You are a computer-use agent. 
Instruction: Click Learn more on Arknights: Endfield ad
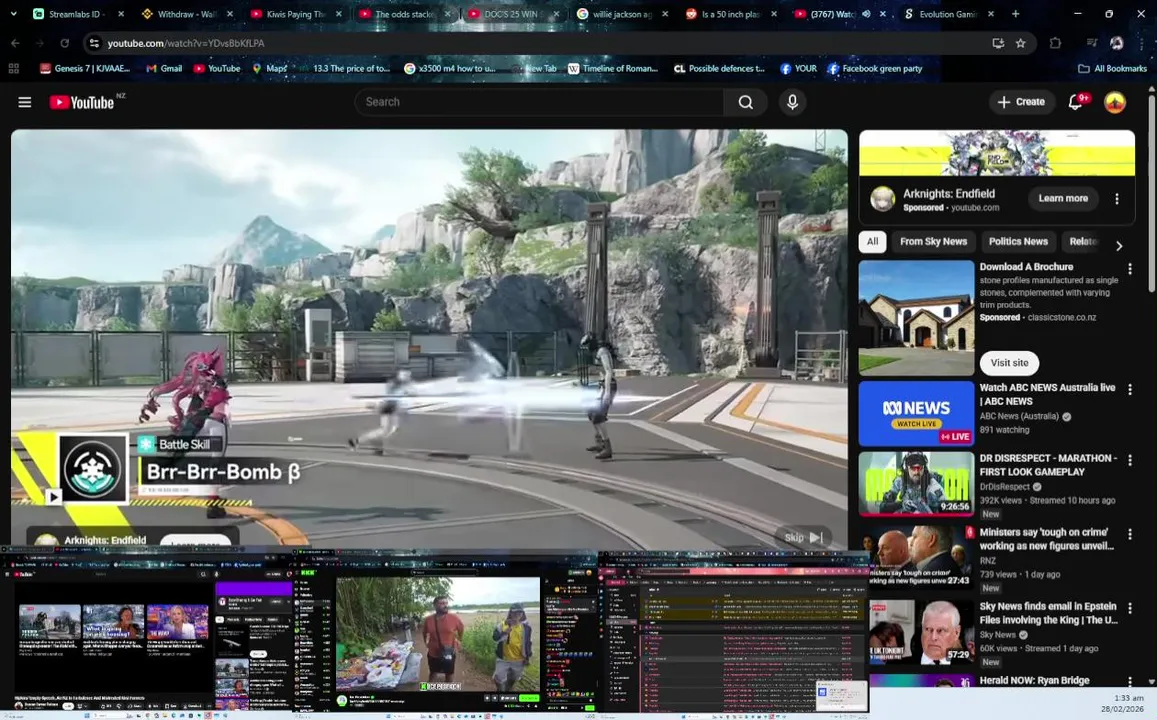click(x=1063, y=198)
